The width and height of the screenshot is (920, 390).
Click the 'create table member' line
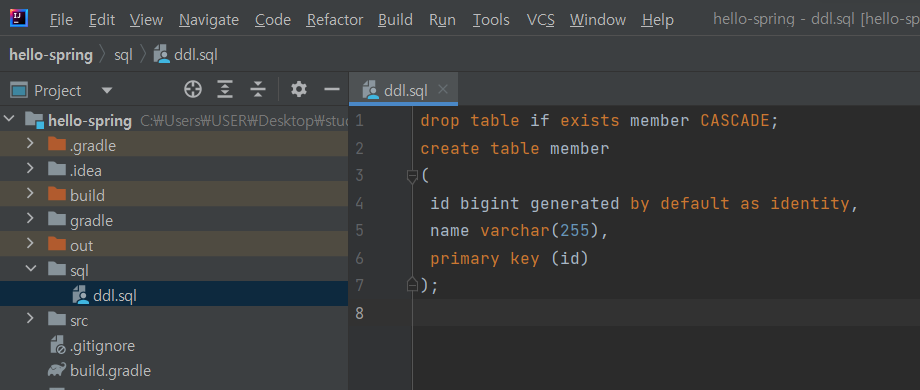click(x=515, y=148)
